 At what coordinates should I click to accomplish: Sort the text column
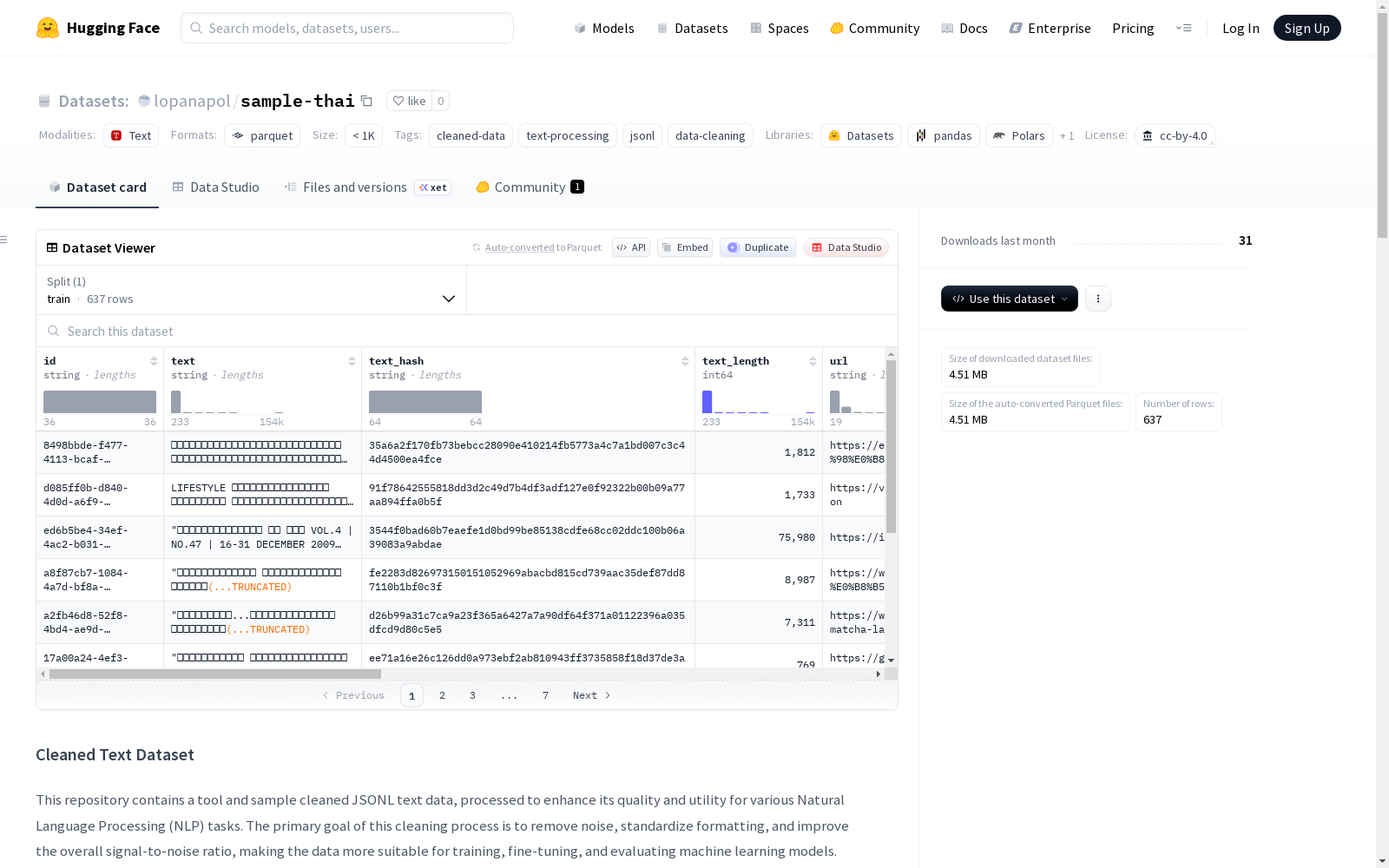352,361
